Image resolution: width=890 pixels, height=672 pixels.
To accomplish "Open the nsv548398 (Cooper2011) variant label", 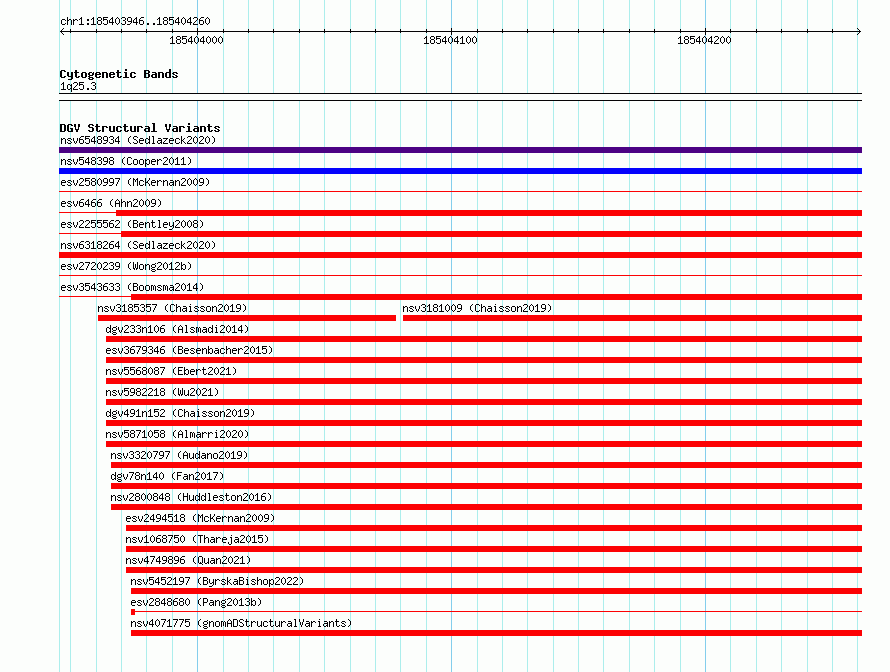I will pos(126,161).
